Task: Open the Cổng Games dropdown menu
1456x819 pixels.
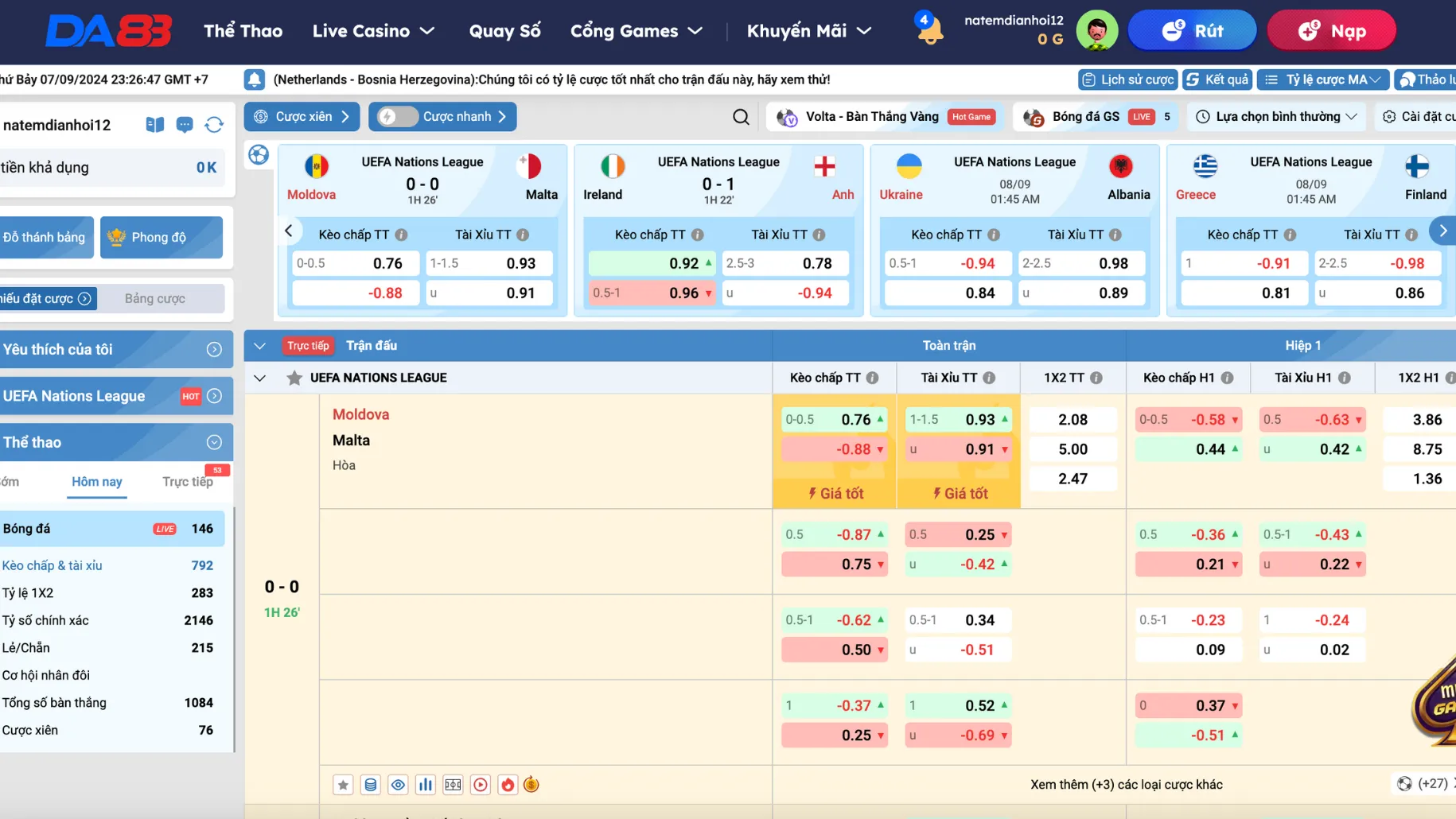Action: click(637, 31)
